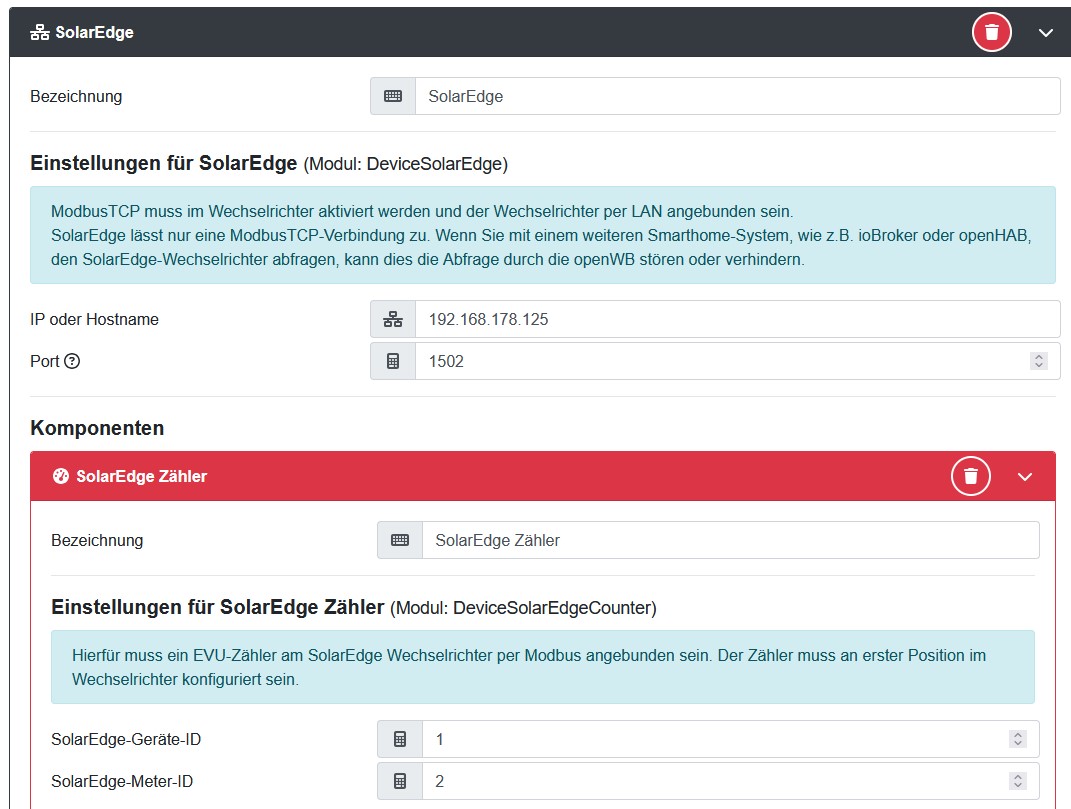Screen dimensions: 1071x809
Task: Click calculator icon beside Port field
Action: [393, 361]
